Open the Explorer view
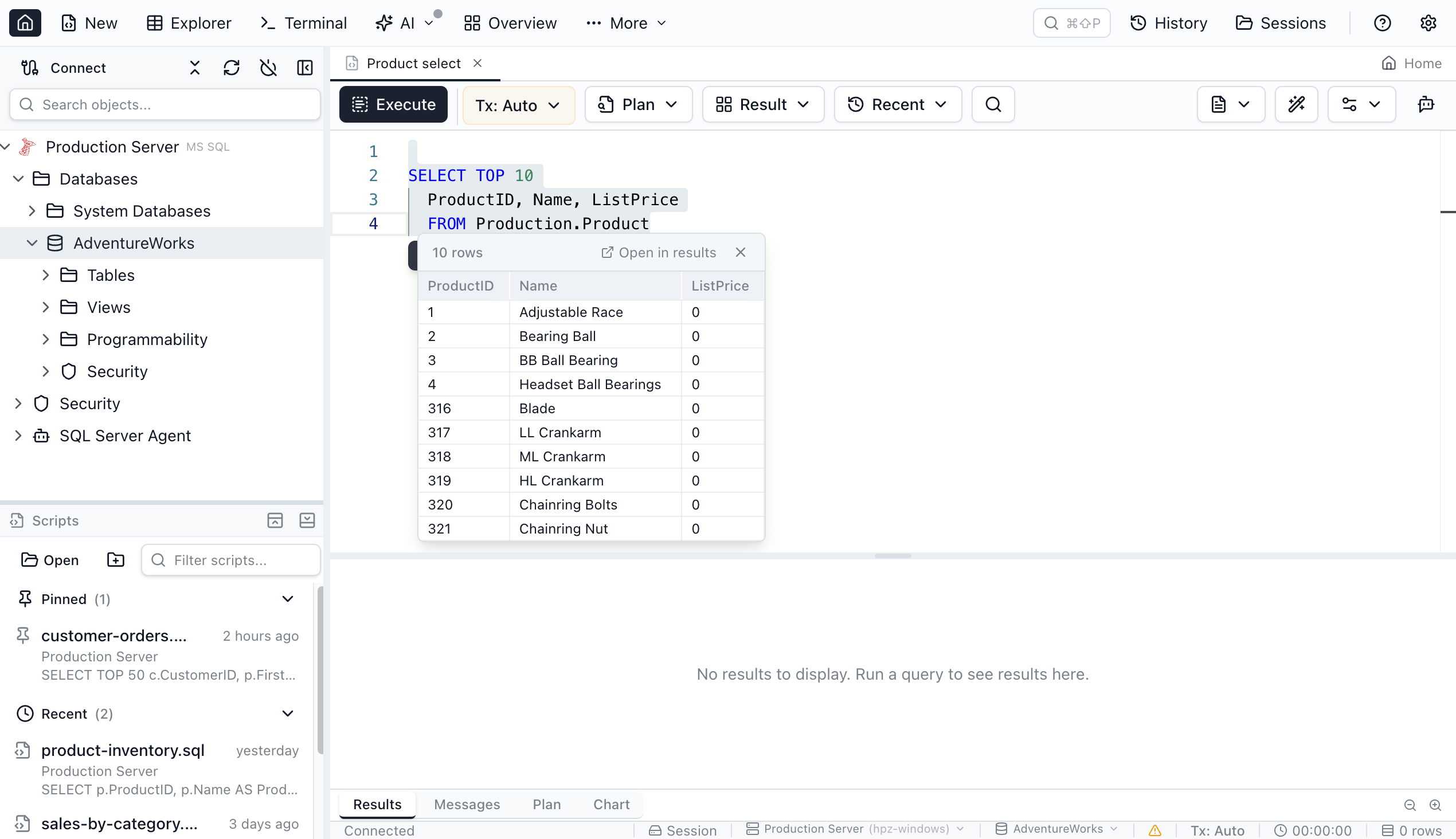Image resolution: width=1456 pixels, height=839 pixels. [189, 23]
